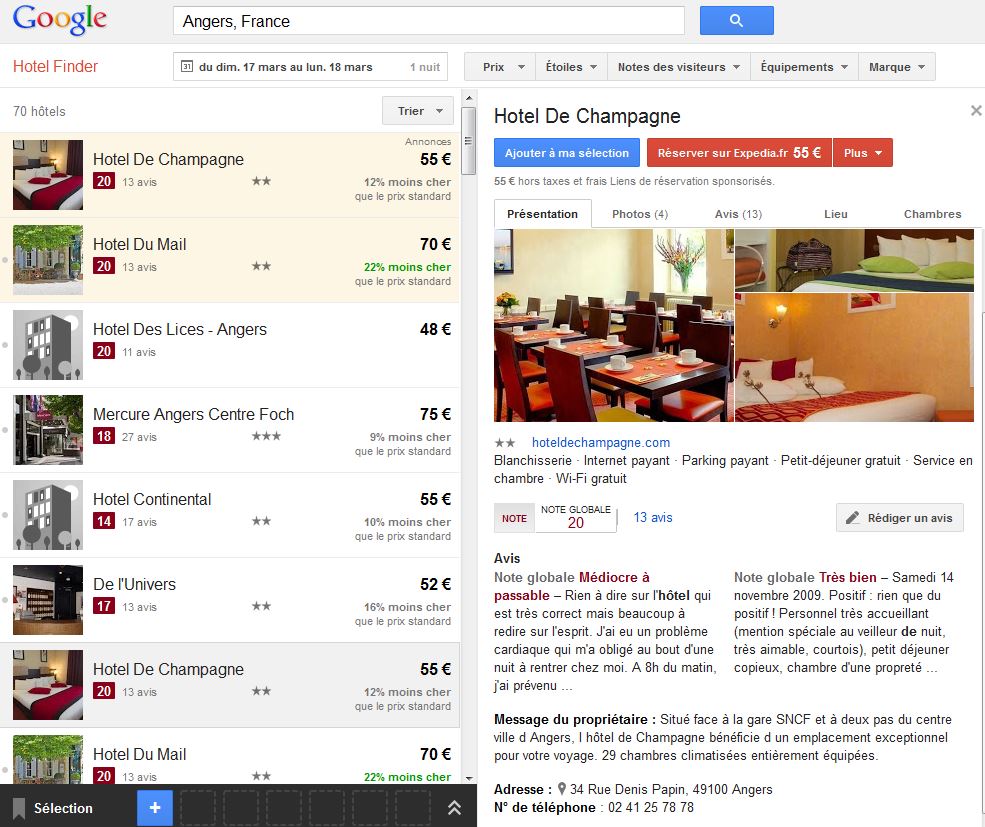Click the rating badge 14 for Hotel Continental
Viewport: 985px width, 827px height.
click(104, 521)
